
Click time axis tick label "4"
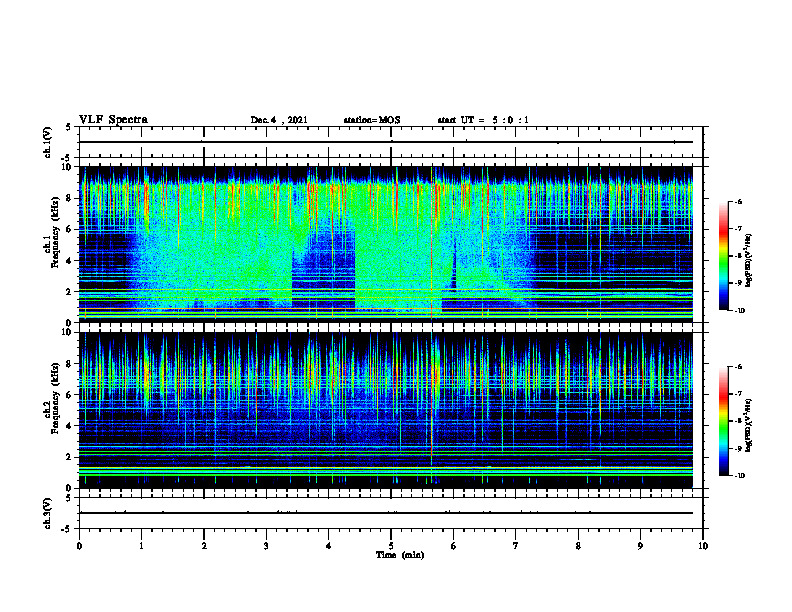[x=329, y=546]
